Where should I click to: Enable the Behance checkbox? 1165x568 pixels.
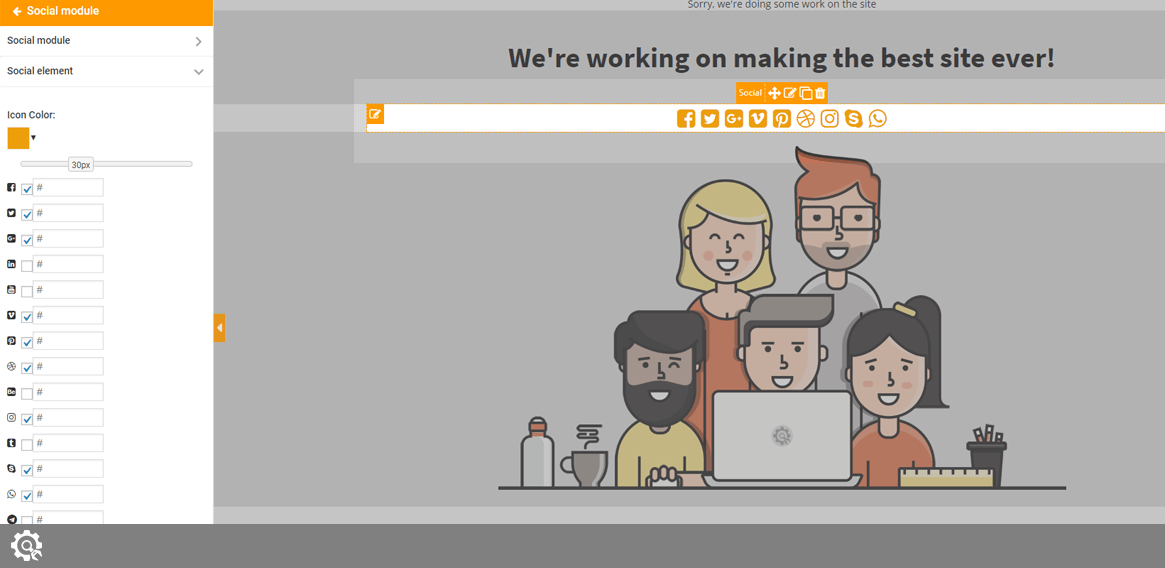coord(27,393)
